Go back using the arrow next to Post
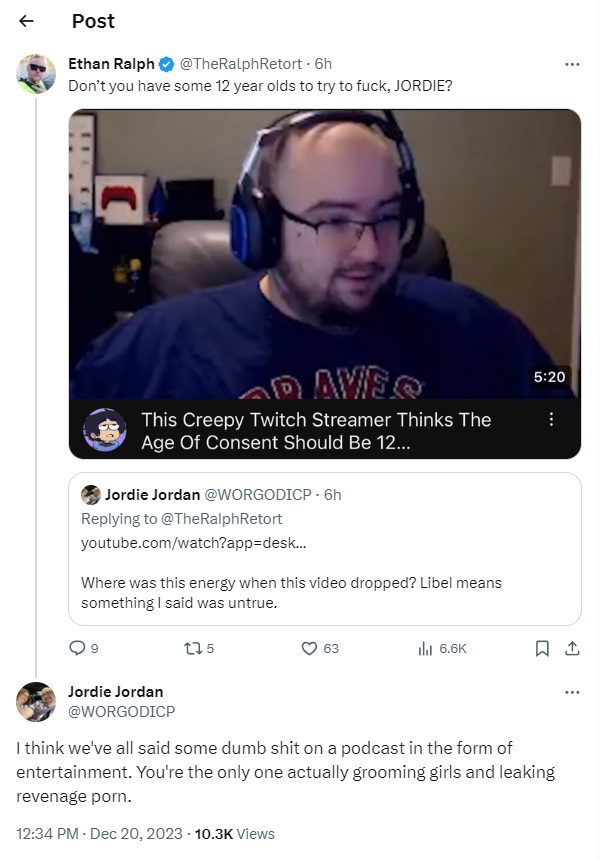614x860 pixels. [26, 21]
